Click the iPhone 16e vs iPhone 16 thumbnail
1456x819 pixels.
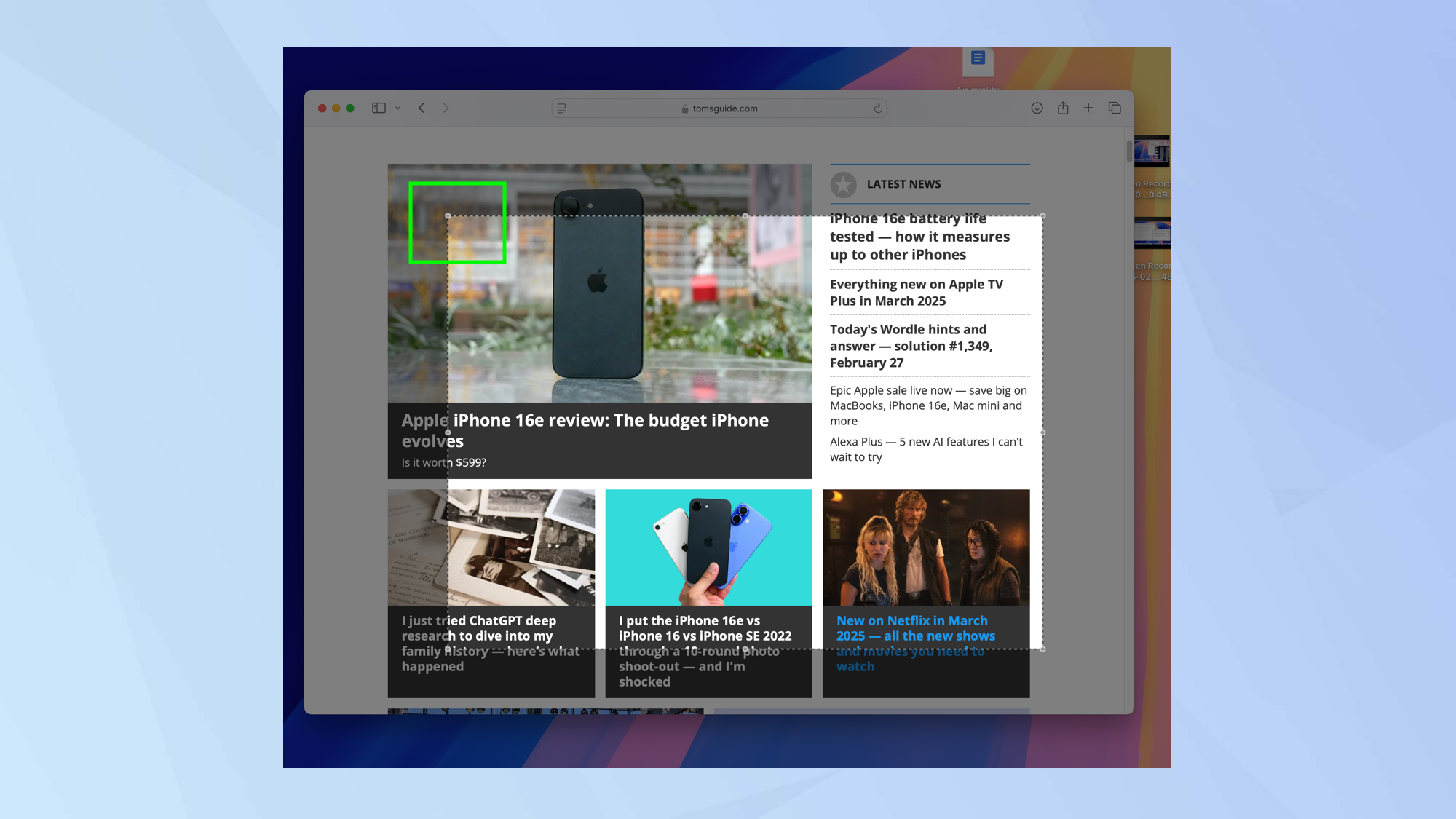point(708,547)
